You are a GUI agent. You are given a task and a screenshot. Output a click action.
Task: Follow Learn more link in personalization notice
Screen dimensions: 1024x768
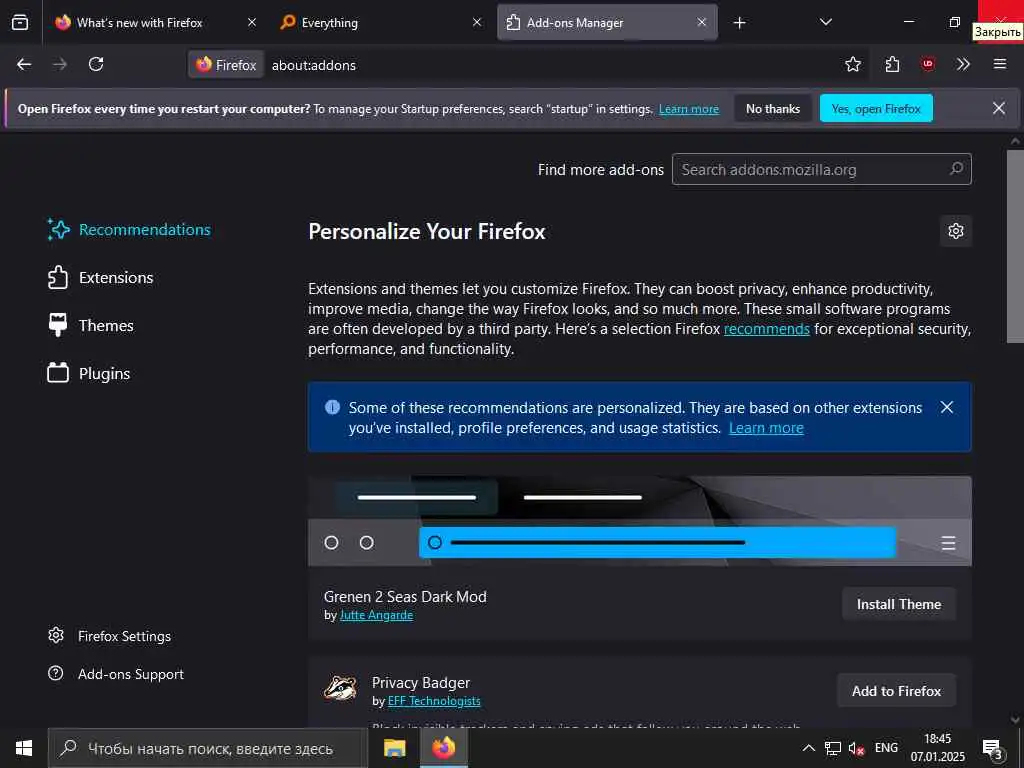[766, 428]
